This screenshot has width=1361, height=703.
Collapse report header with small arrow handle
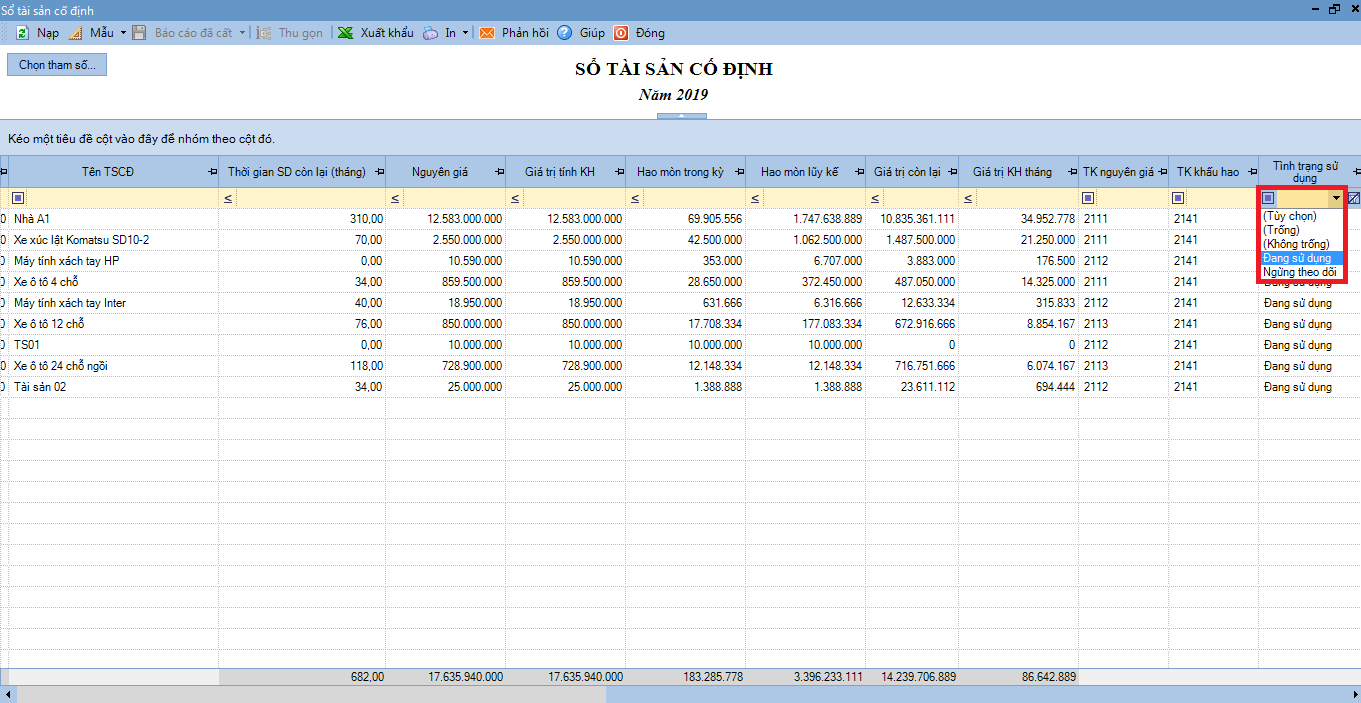[681, 116]
